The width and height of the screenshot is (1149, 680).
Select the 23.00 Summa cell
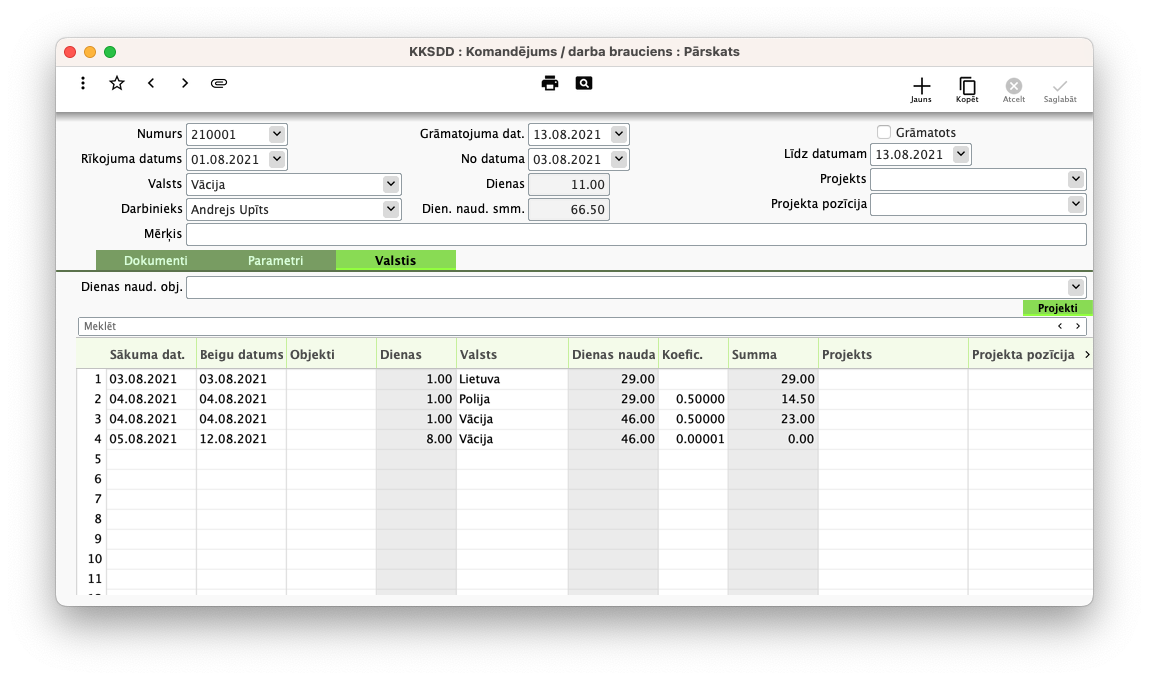(x=773, y=419)
